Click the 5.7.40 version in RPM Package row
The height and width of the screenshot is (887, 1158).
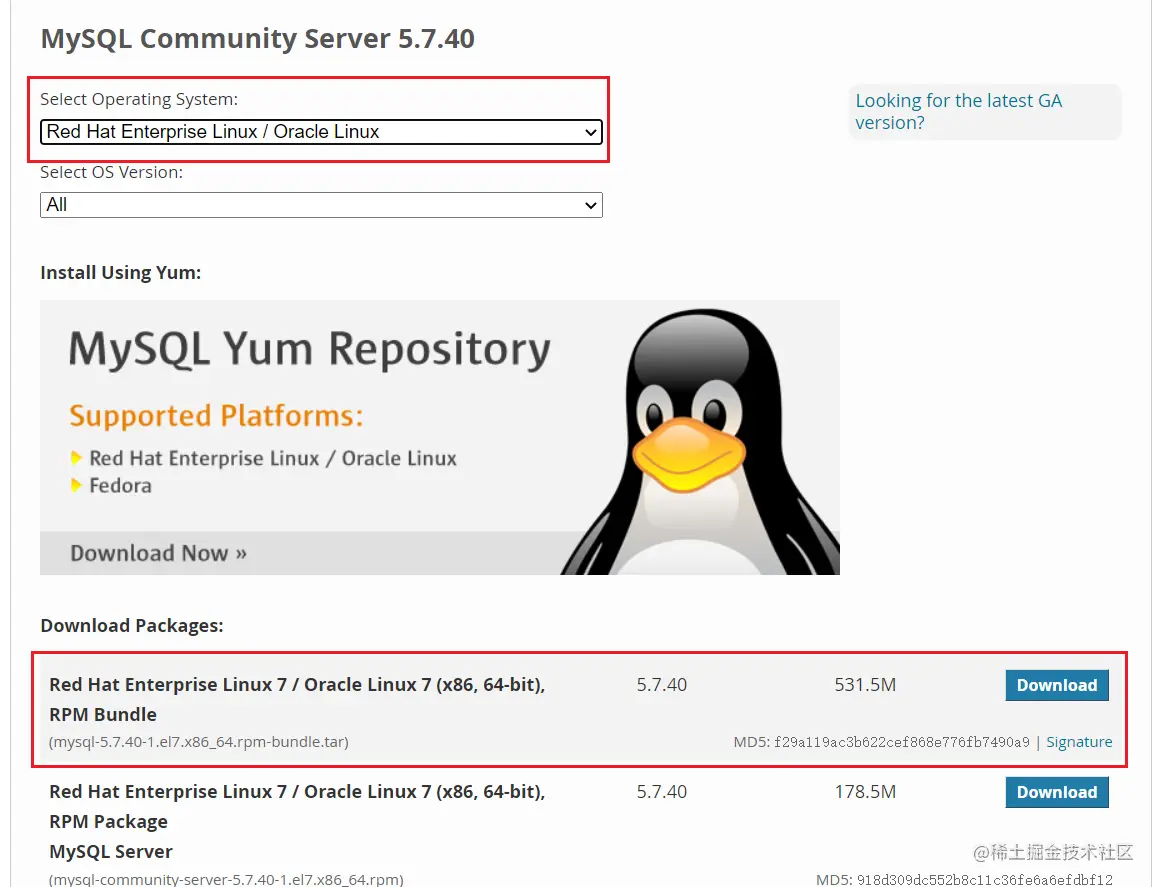click(662, 792)
